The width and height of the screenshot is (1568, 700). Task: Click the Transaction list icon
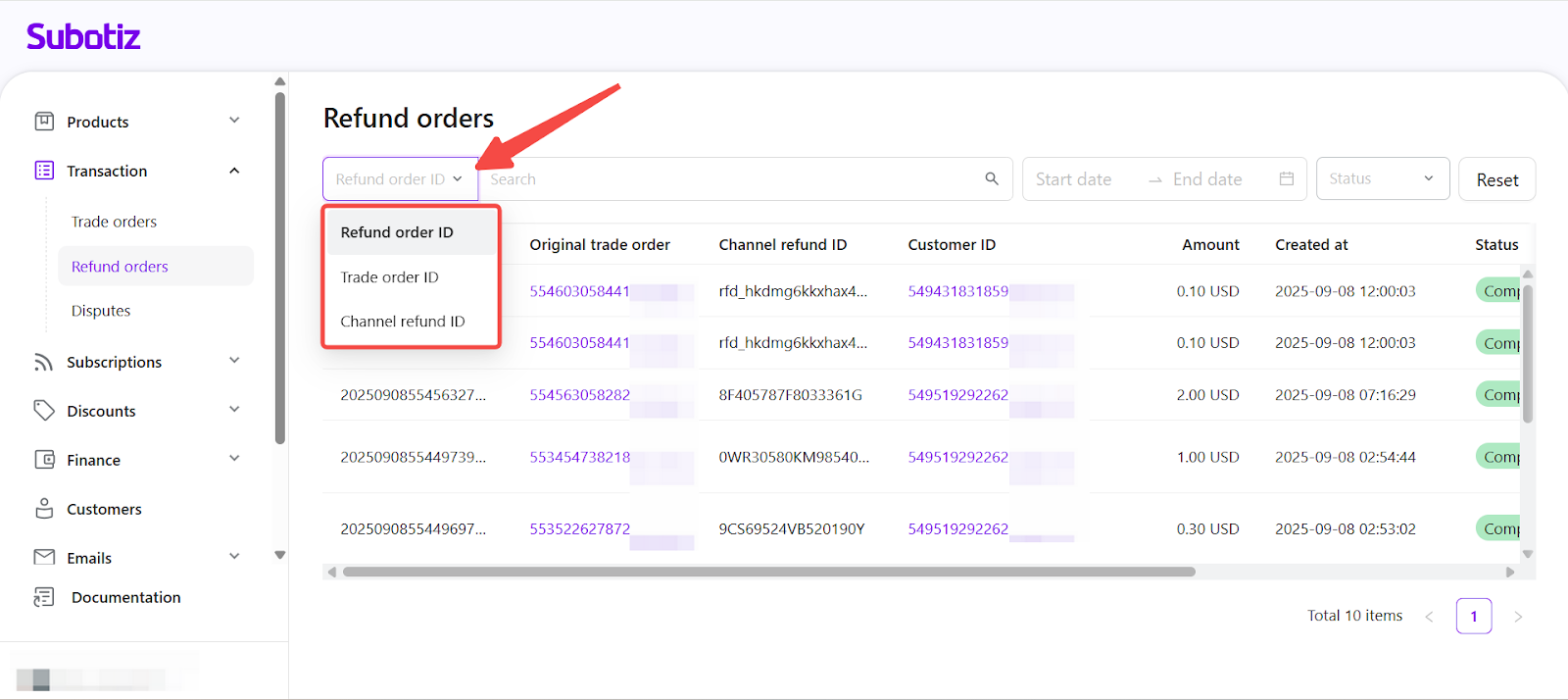44,171
